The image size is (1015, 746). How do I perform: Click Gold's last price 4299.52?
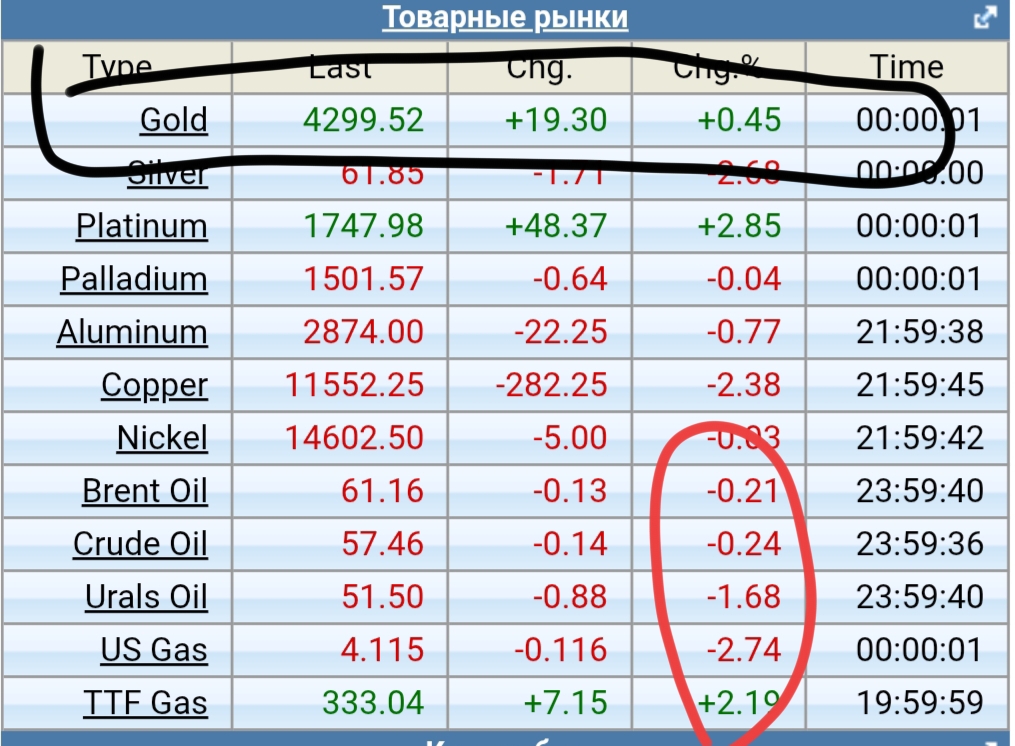pyautogui.click(x=363, y=120)
